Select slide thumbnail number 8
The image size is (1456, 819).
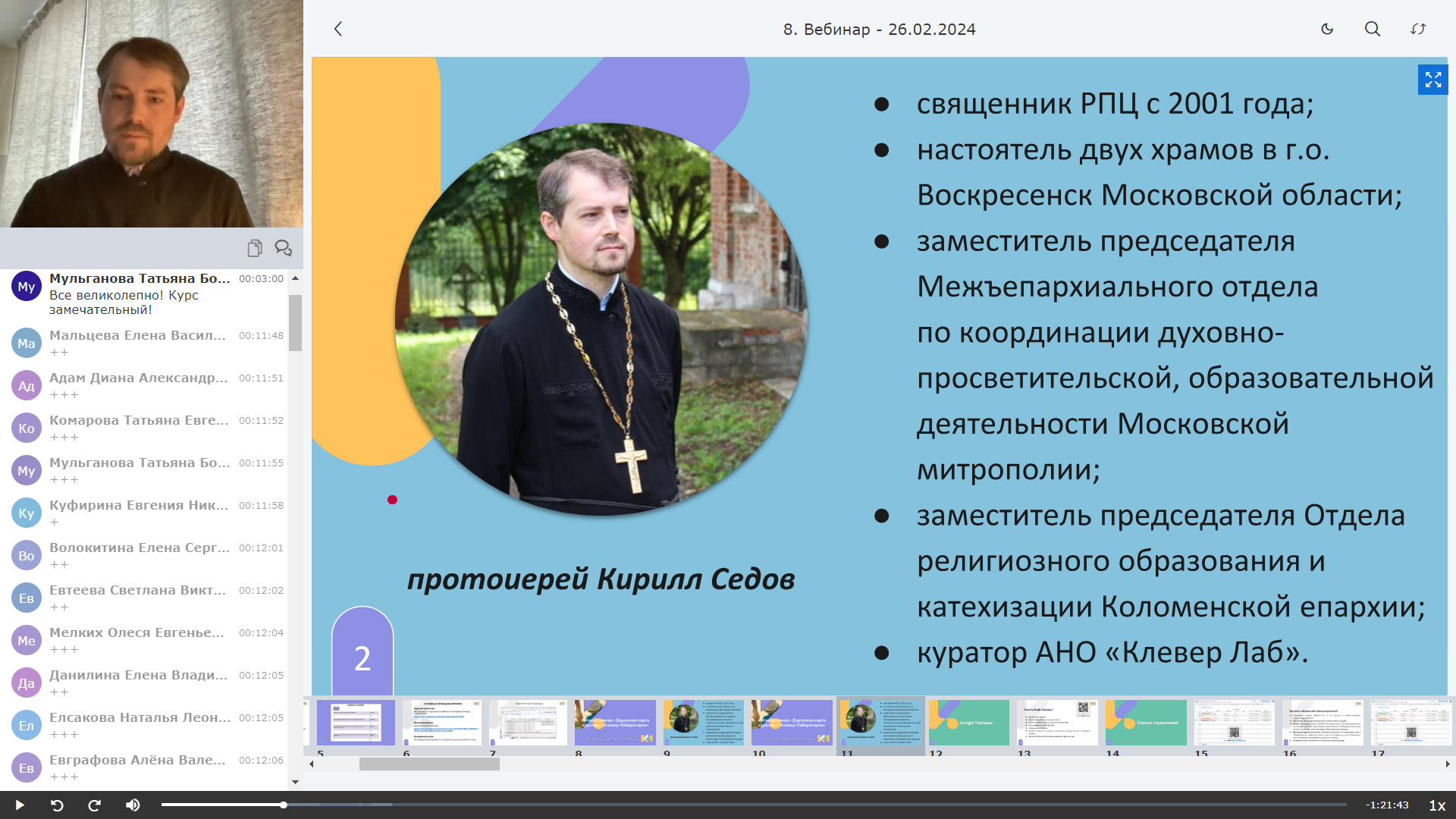[x=615, y=723]
